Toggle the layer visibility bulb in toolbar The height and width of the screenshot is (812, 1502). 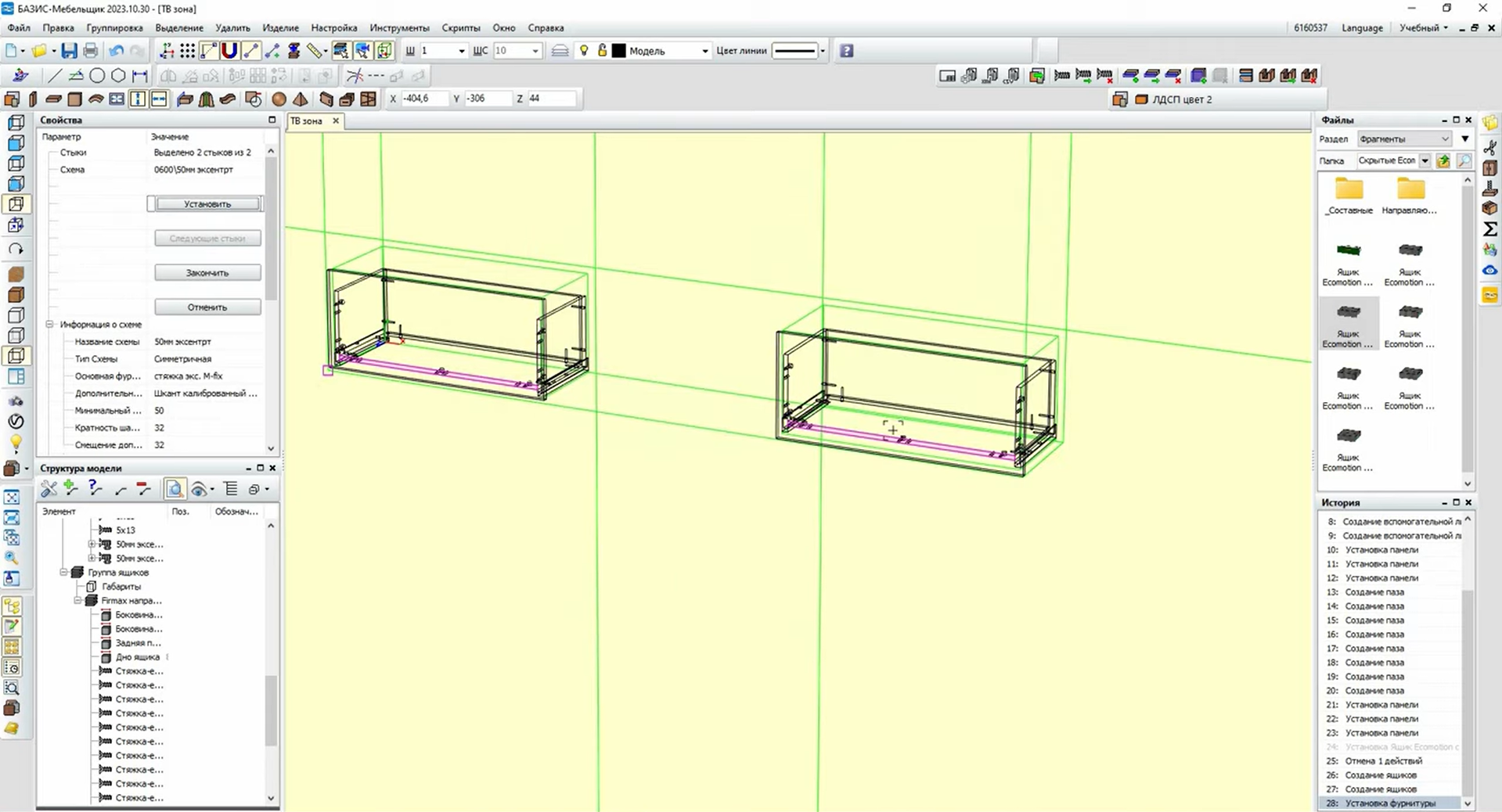click(584, 51)
